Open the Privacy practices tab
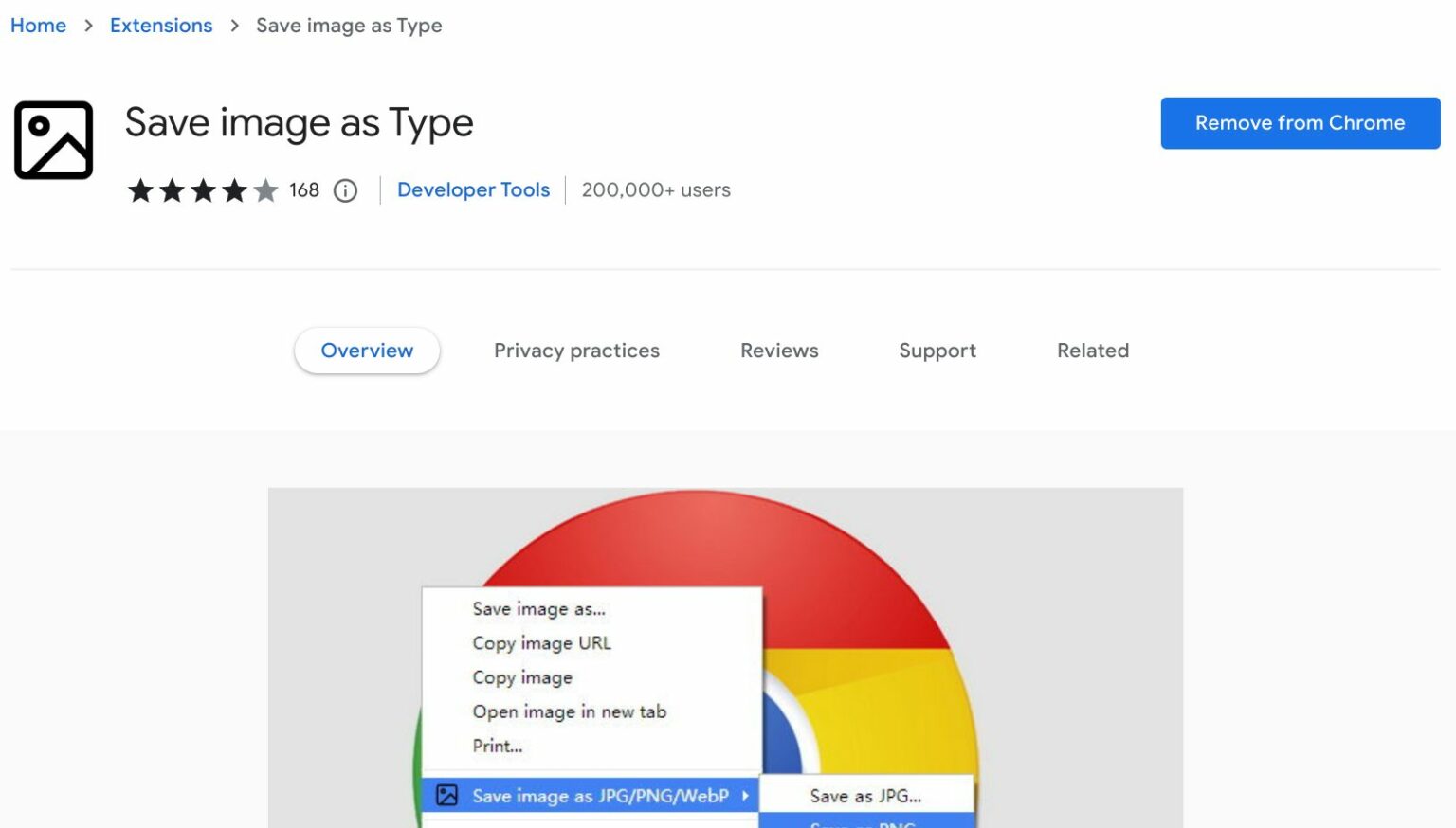Viewport: 1456px width, 828px height. pyautogui.click(x=576, y=351)
